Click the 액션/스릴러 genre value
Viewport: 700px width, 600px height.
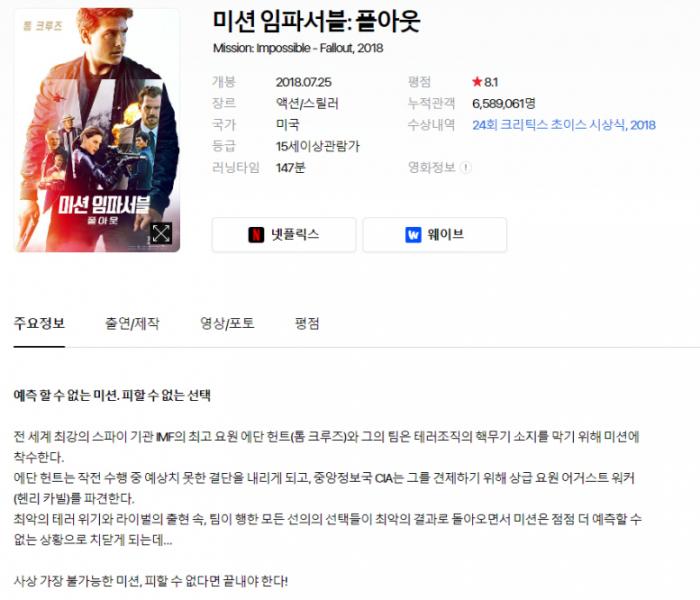tap(307, 103)
